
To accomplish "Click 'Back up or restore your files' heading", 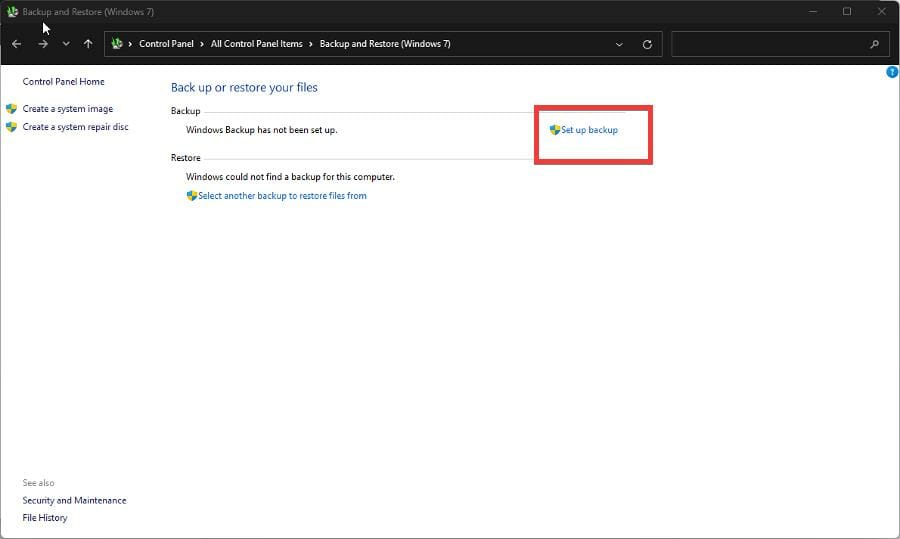I will (245, 87).
